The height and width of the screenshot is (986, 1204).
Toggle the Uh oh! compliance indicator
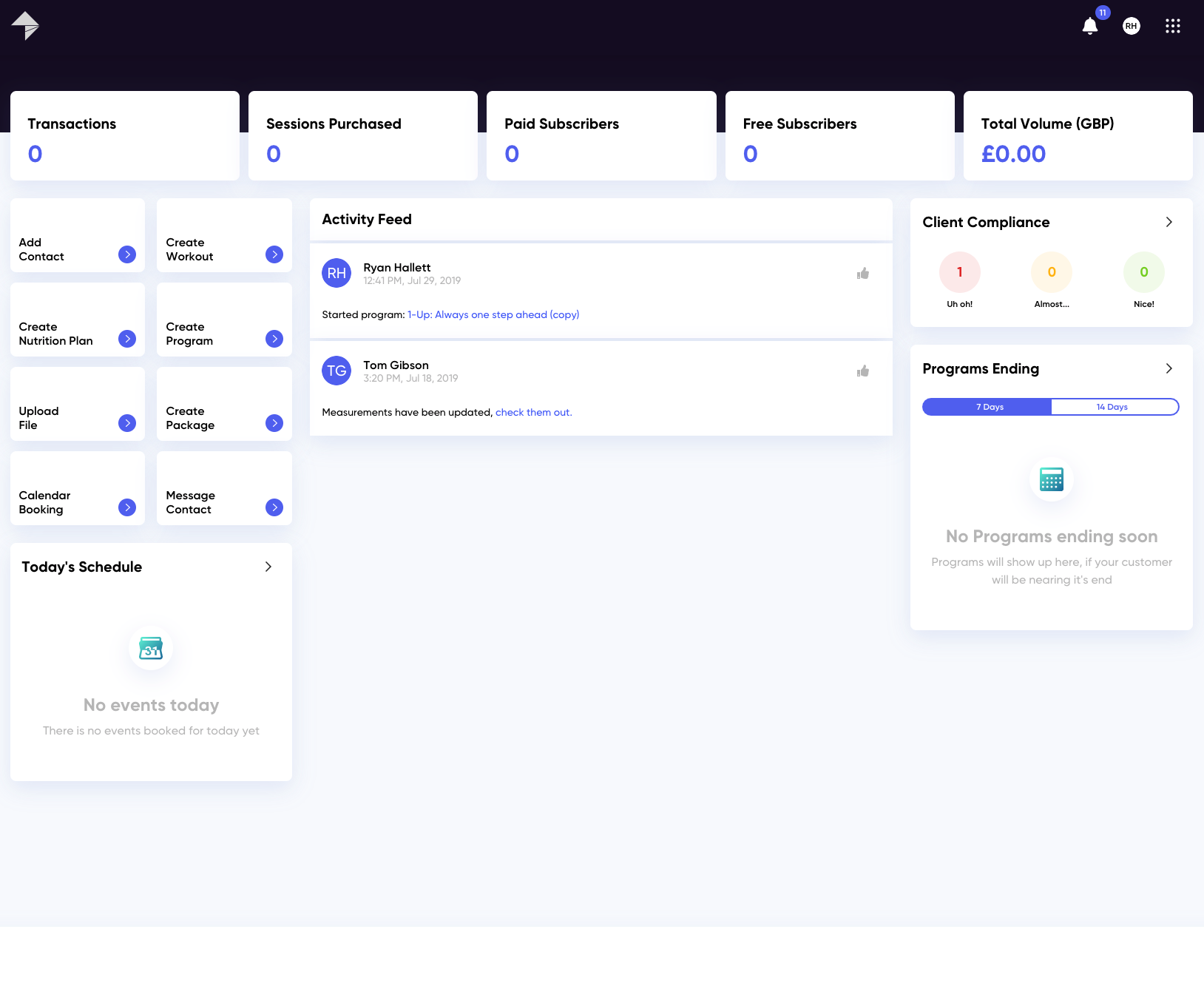click(x=959, y=271)
